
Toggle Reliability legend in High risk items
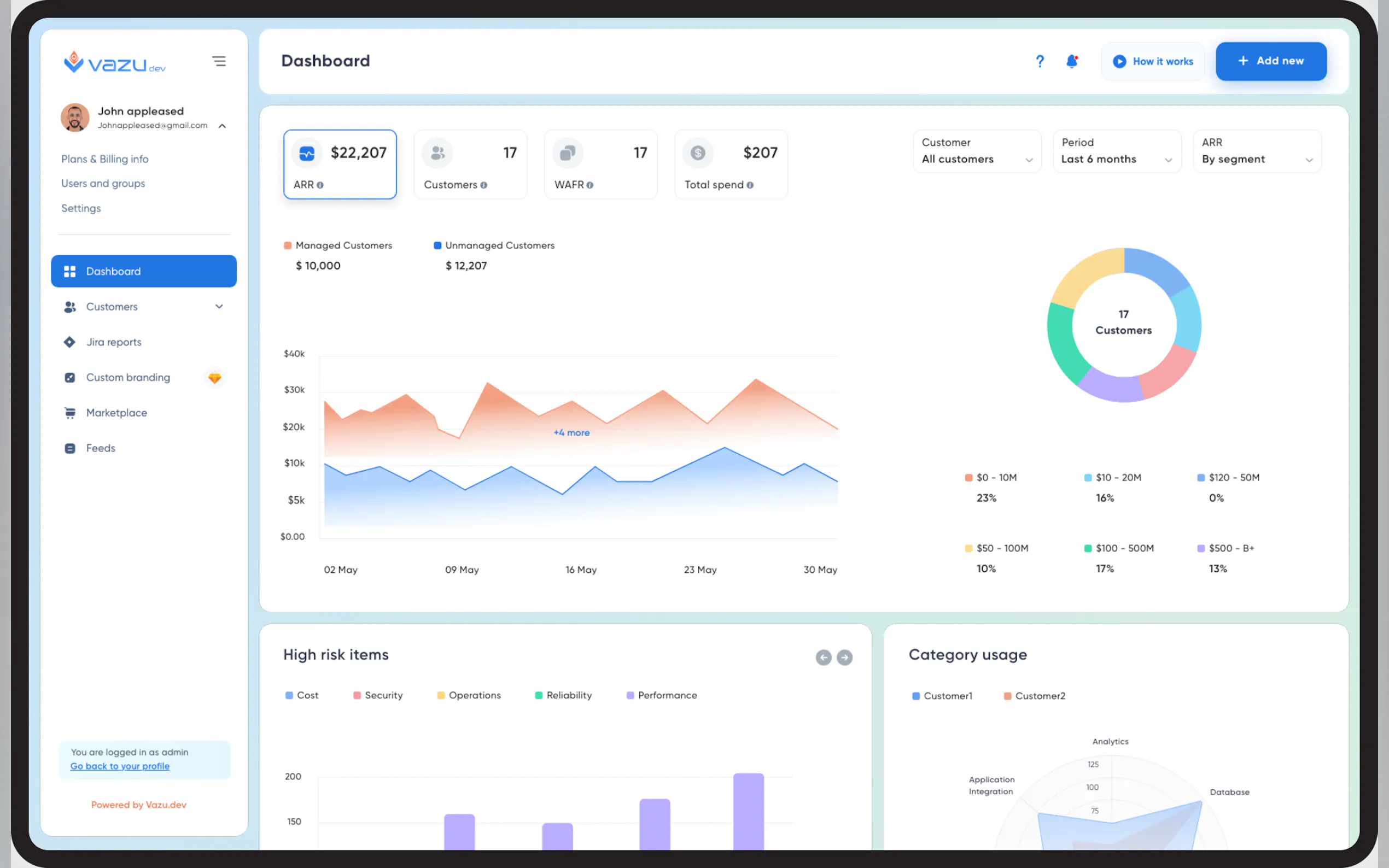coord(563,695)
